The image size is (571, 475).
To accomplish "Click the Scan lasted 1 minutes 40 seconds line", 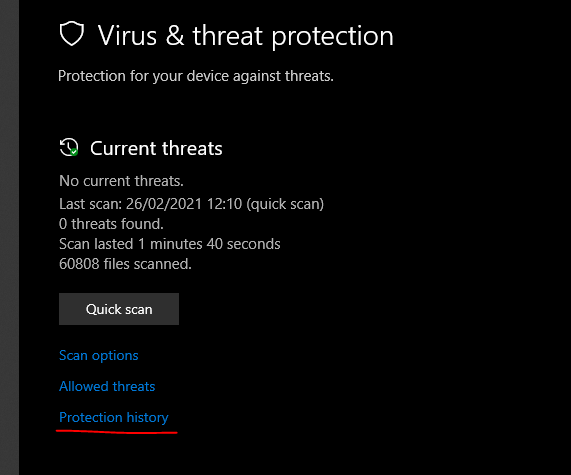I will click(170, 244).
